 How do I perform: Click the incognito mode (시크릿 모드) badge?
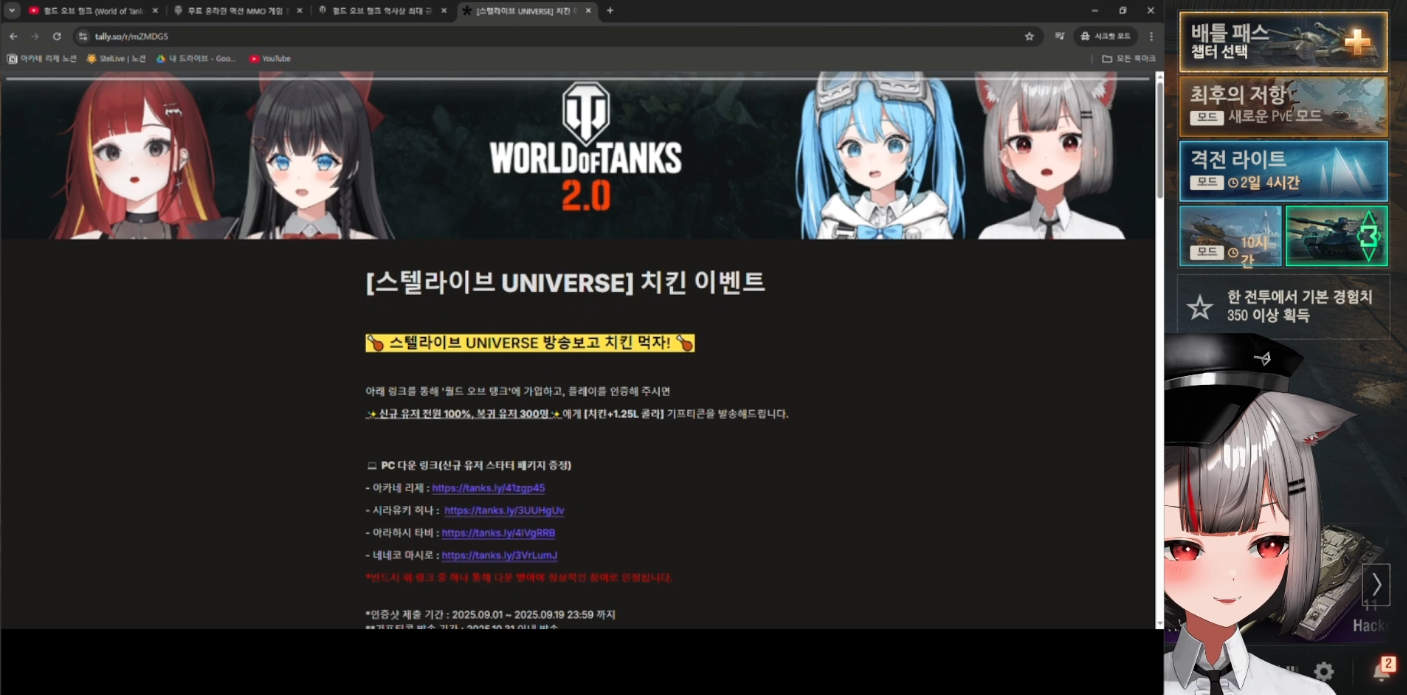pos(1104,36)
